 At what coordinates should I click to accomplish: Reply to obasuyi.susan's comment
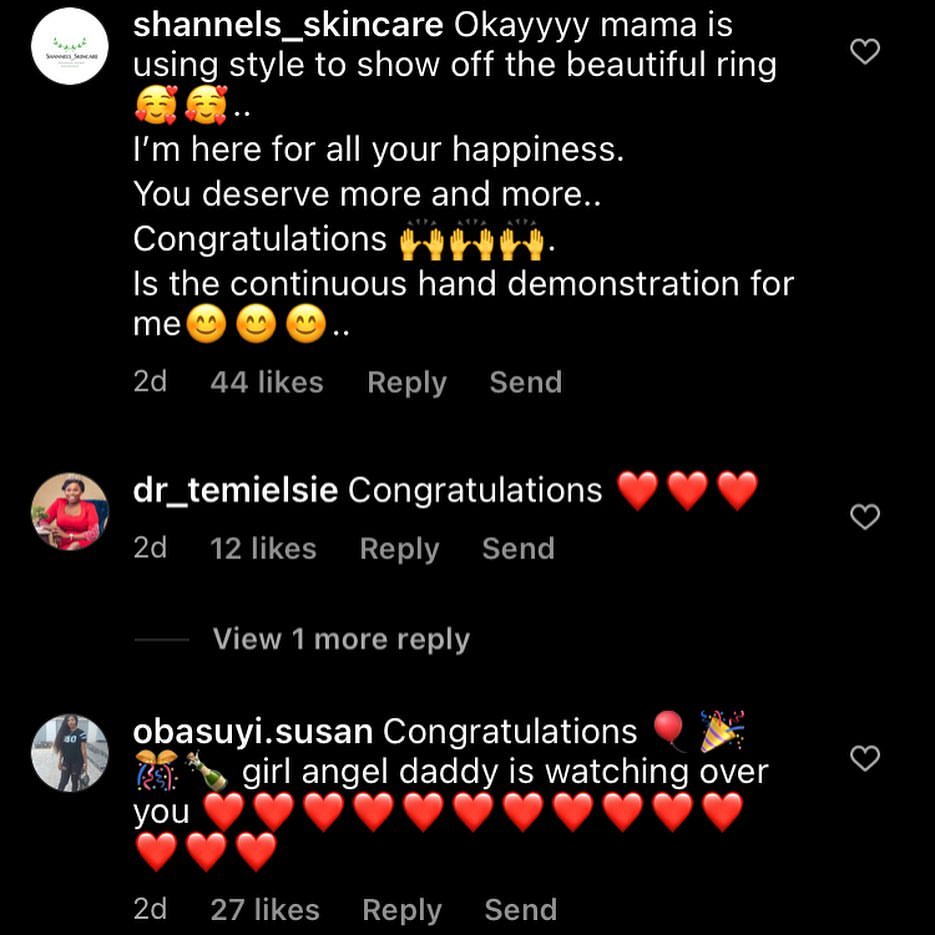[x=401, y=910]
